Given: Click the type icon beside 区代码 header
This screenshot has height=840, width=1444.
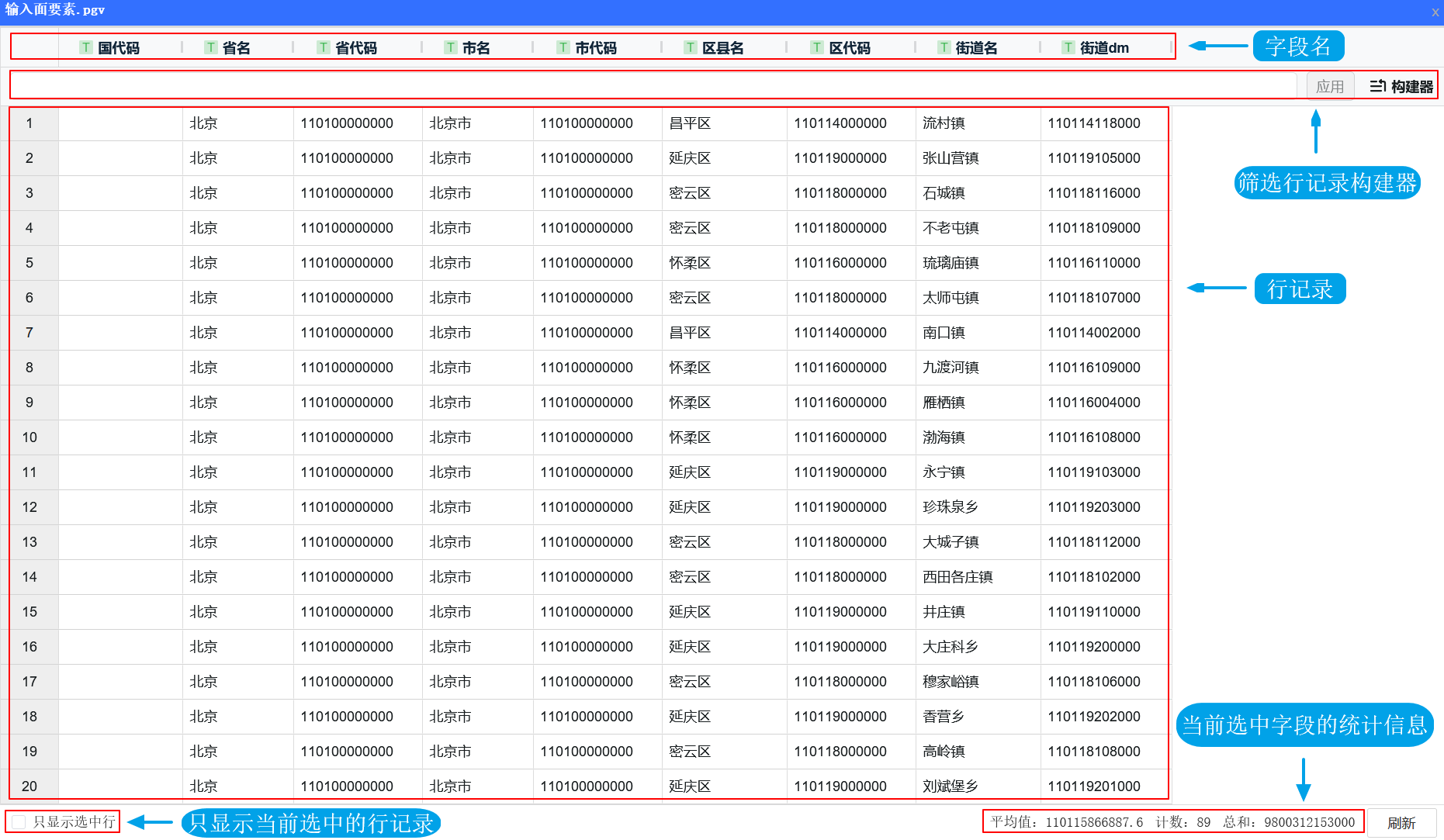Looking at the screenshot, I should point(816,47).
